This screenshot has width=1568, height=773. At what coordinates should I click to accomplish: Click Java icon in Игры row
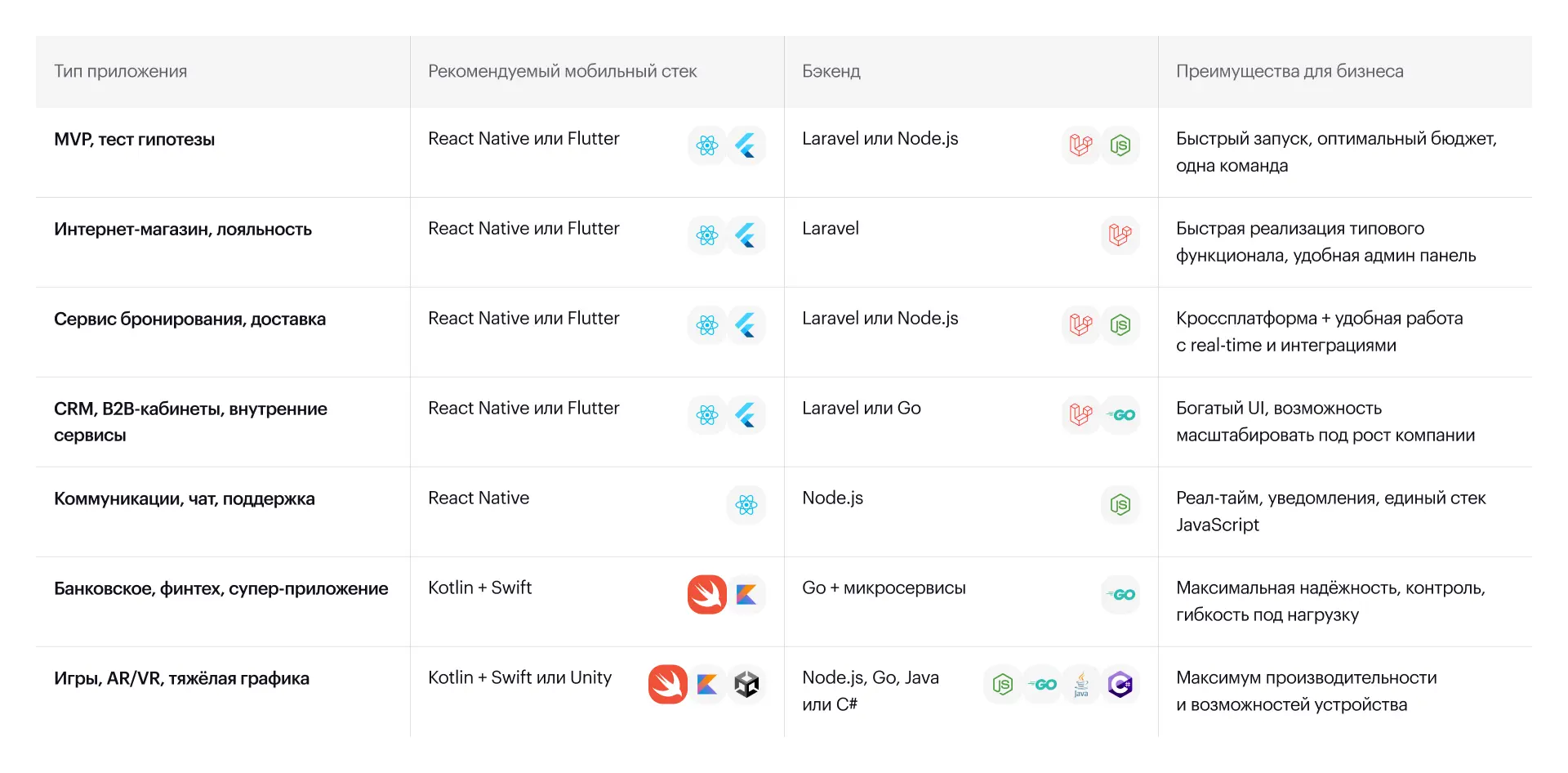(x=1081, y=685)
